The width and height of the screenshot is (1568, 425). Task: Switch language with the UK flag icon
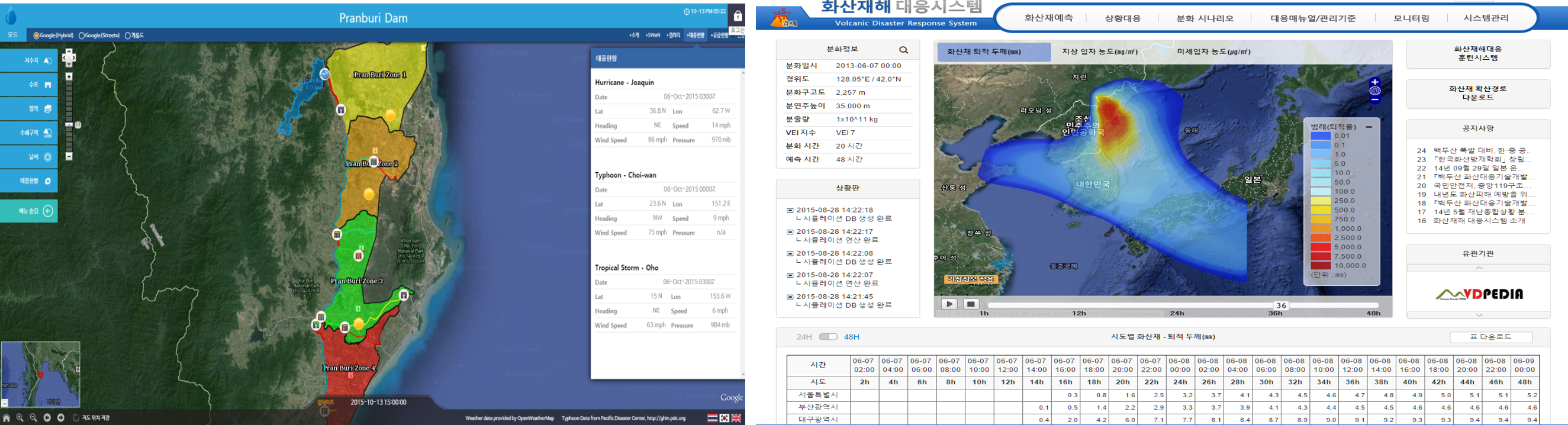736,418
